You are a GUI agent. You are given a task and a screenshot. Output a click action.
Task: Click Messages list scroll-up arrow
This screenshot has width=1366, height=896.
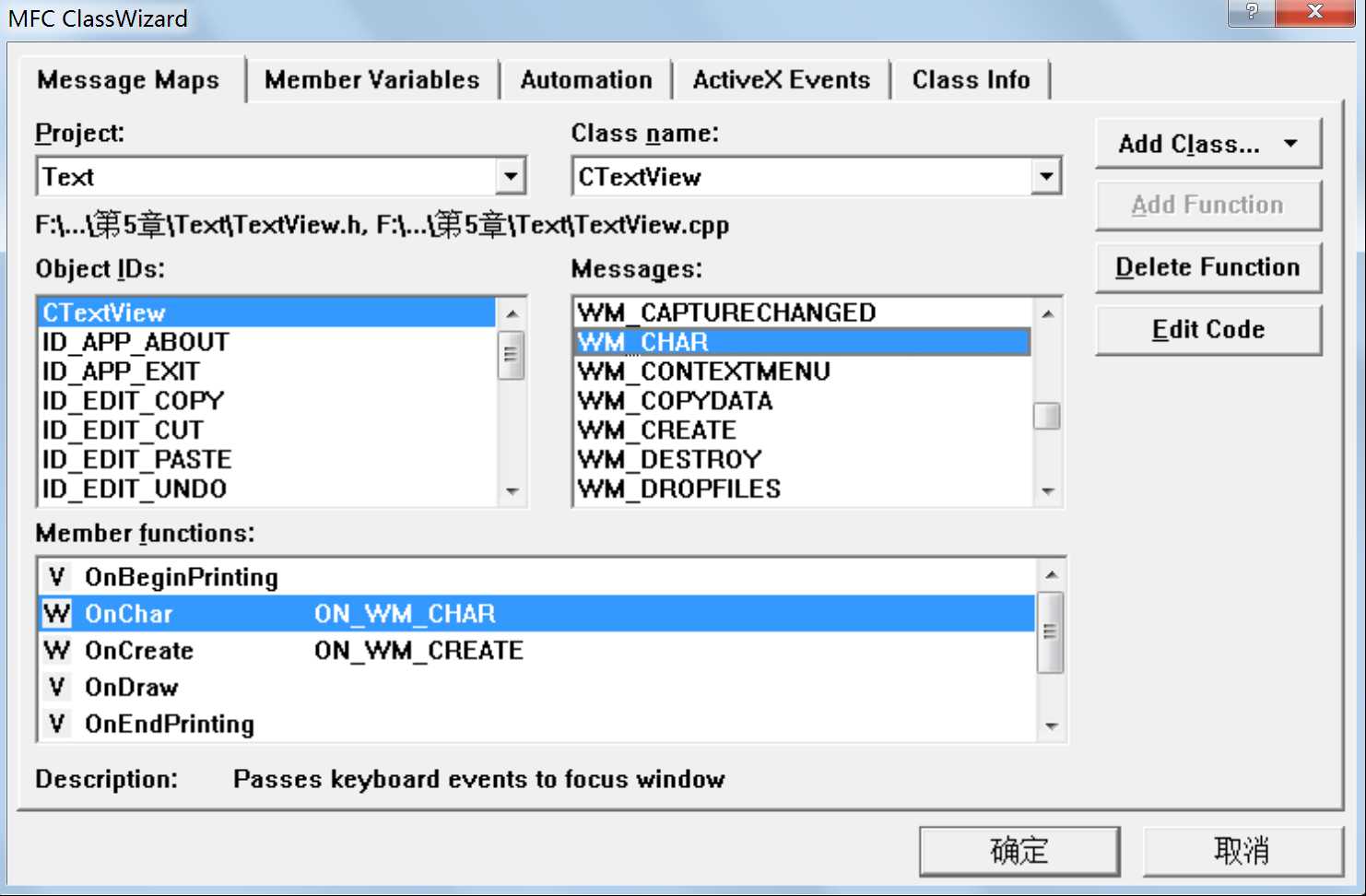[x=1047, y=314]
